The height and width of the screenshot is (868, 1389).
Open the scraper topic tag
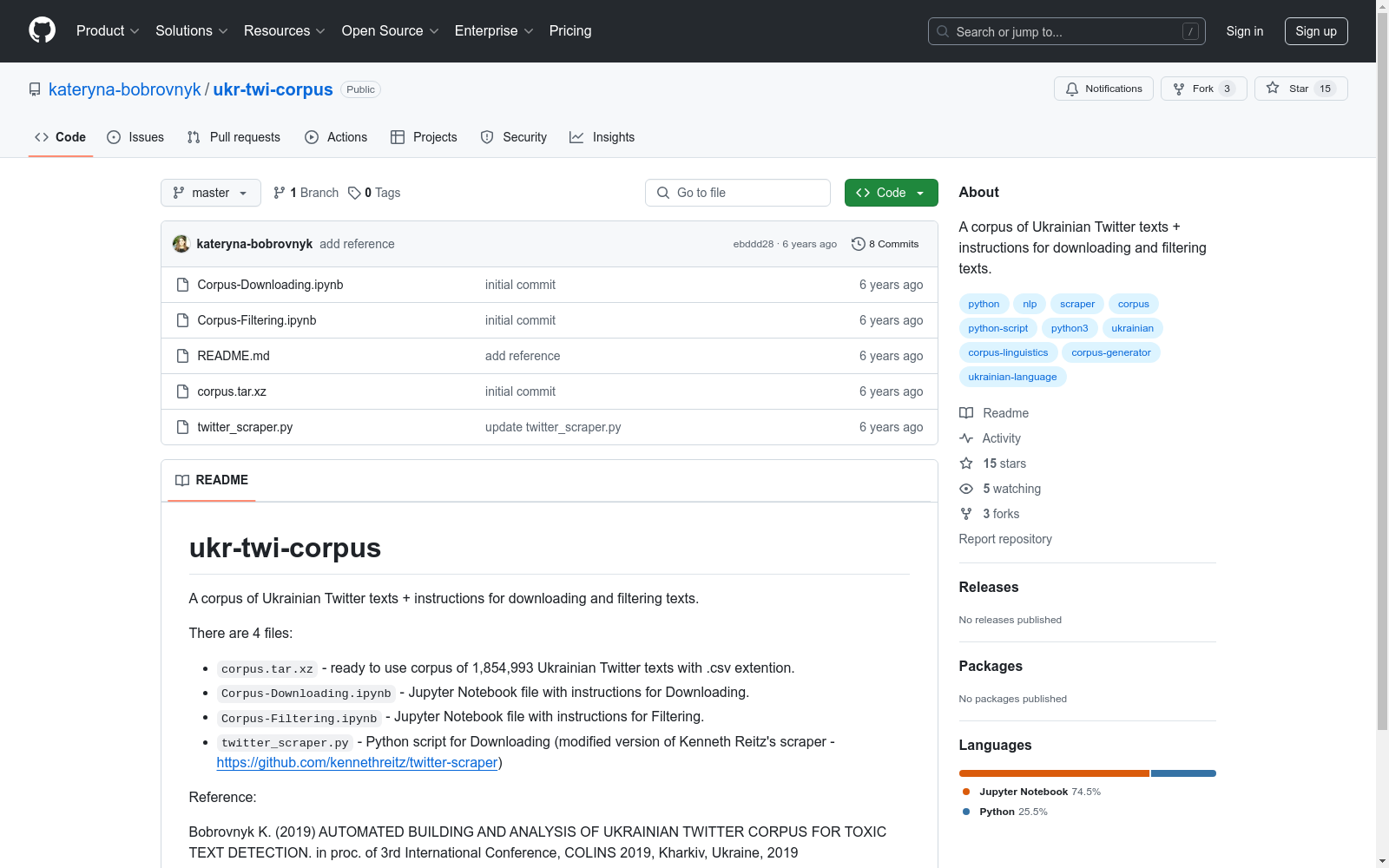(x=1077, y=304)
